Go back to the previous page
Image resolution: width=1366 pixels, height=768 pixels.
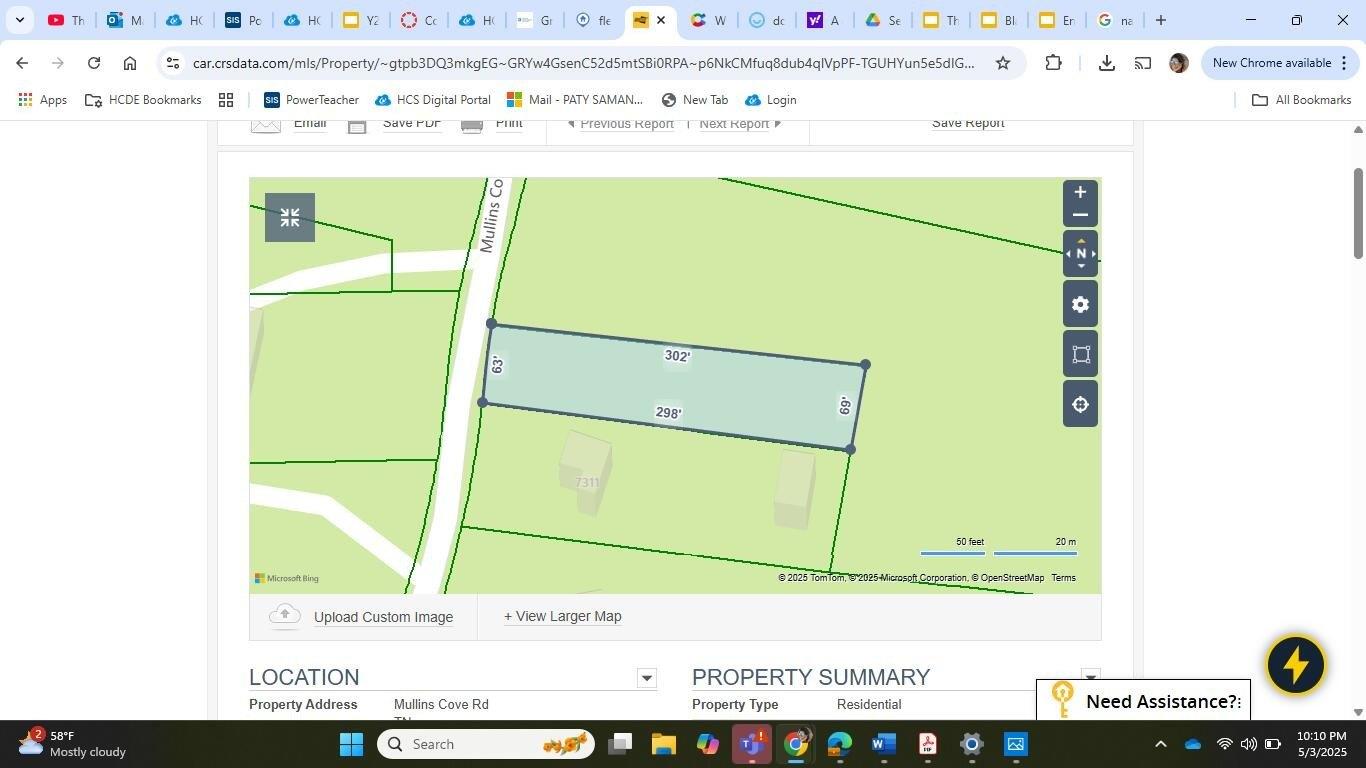point(22,63)
